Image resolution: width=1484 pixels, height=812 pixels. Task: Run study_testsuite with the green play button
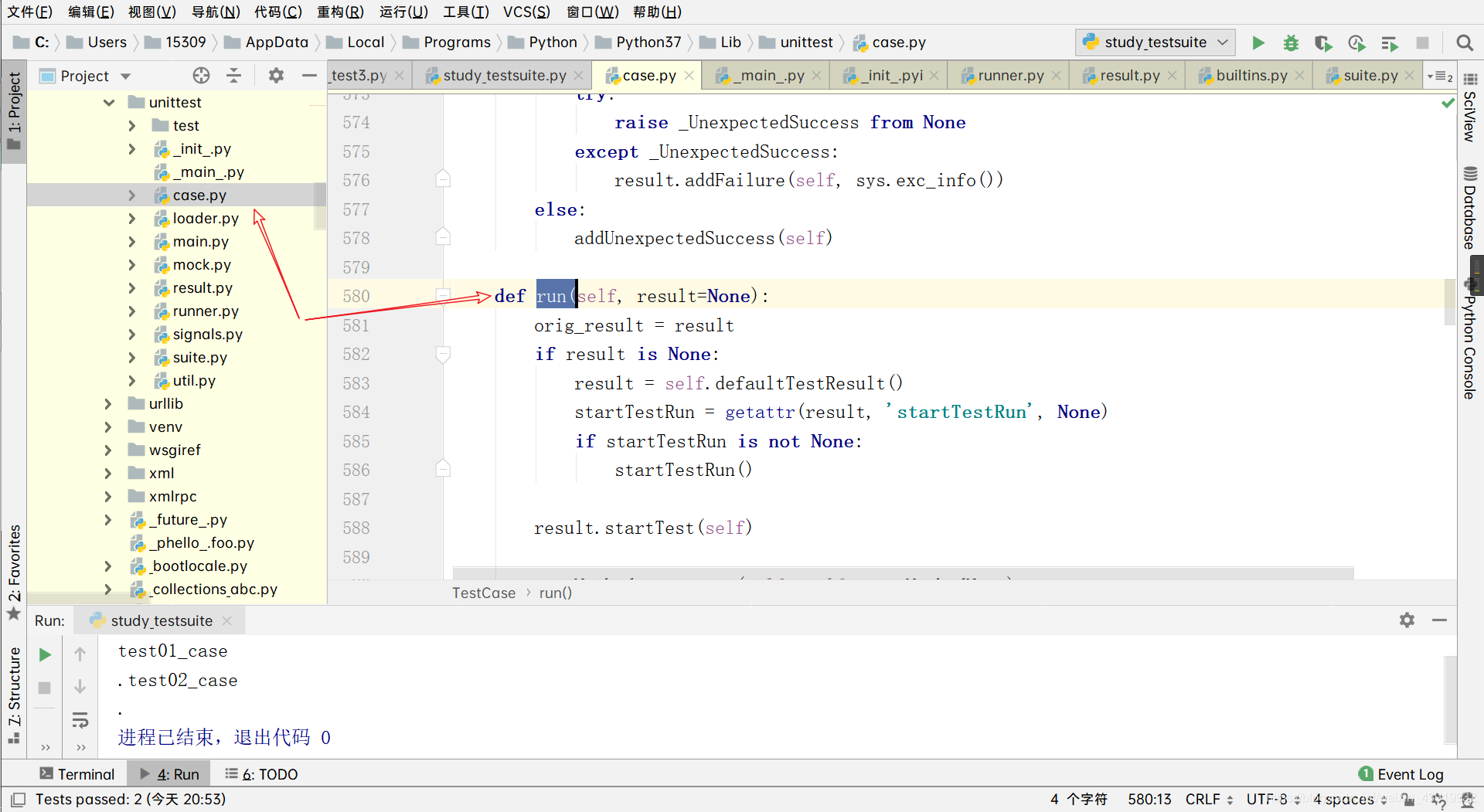point(1258,43)
